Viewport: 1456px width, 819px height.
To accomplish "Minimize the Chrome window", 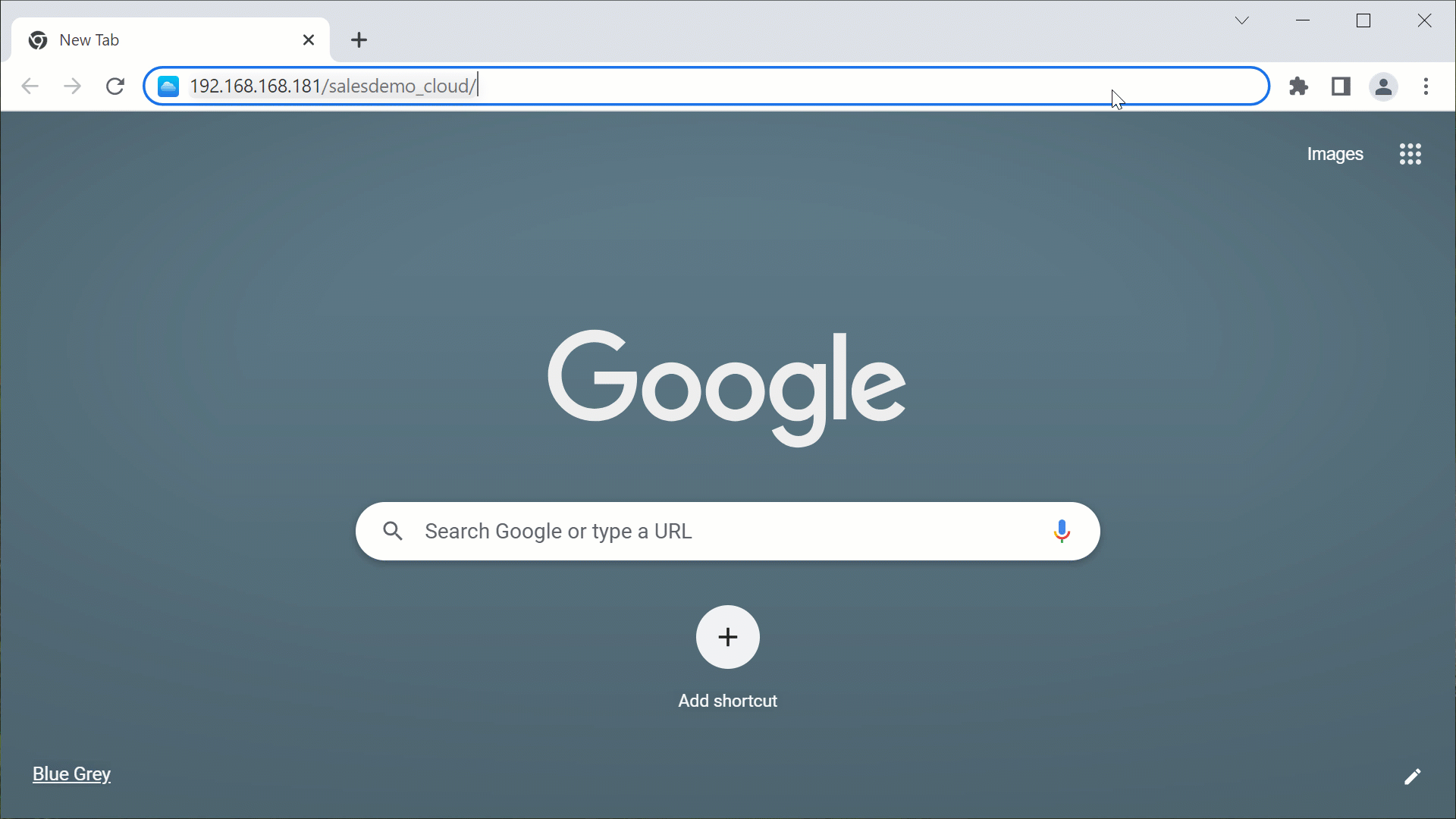I will [x=1303, y=20].
